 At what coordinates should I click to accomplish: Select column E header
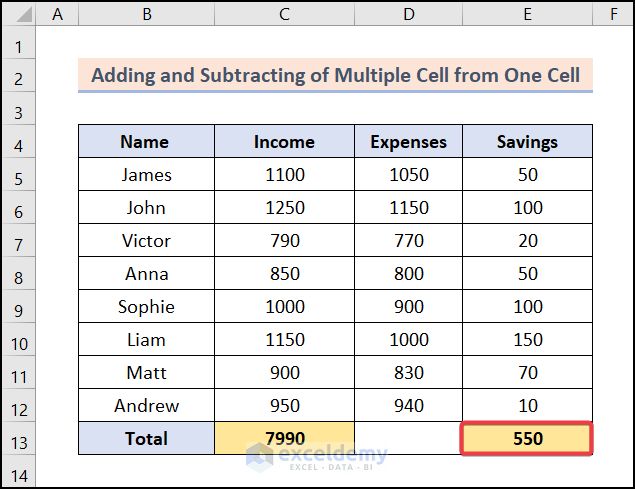tap(527, 14)
